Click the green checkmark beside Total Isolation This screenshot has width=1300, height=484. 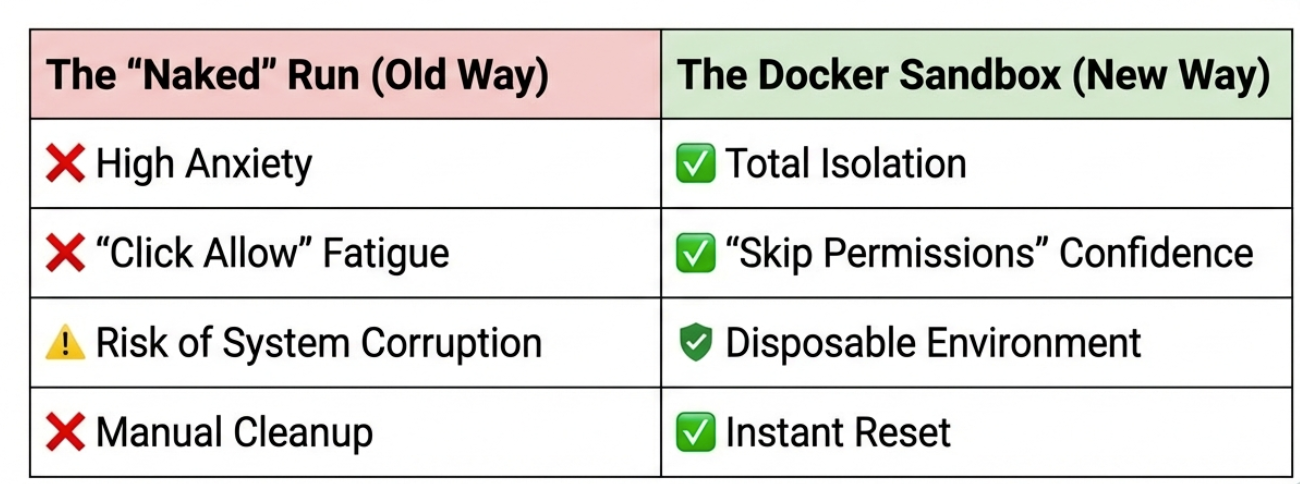coord(696,165)
